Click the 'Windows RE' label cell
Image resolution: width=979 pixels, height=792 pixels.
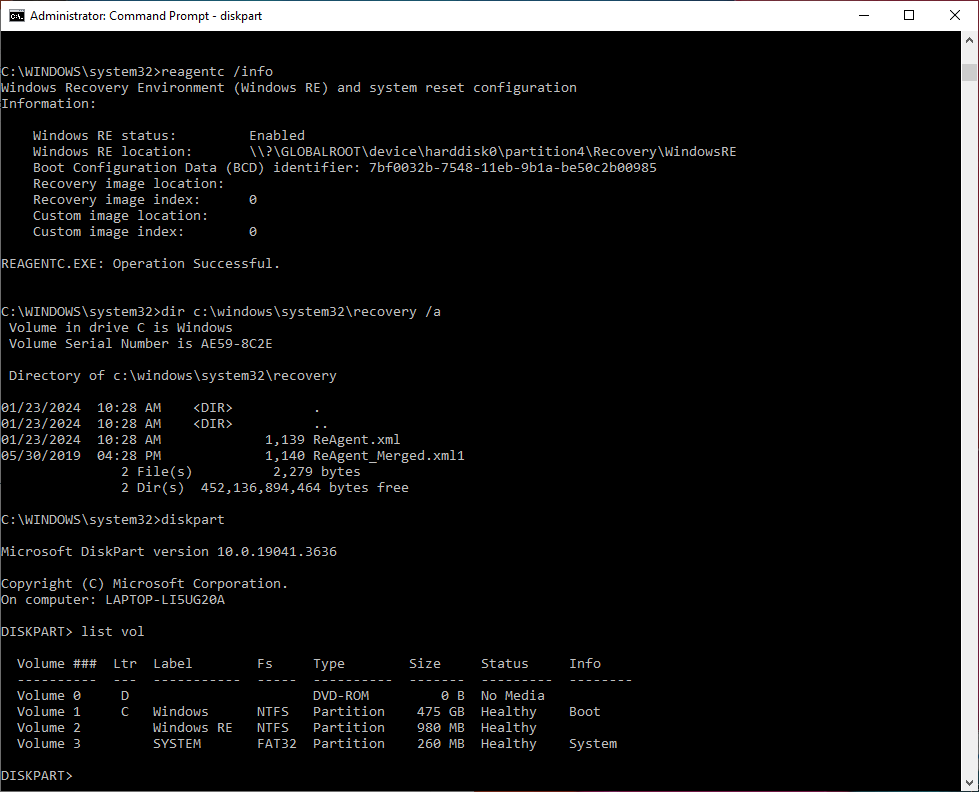coord(192,728)
